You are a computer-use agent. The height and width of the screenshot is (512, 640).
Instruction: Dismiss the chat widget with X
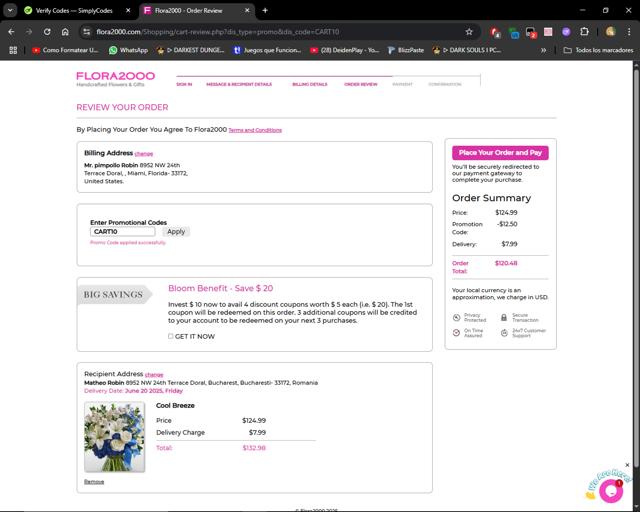[x=627, y=465]
